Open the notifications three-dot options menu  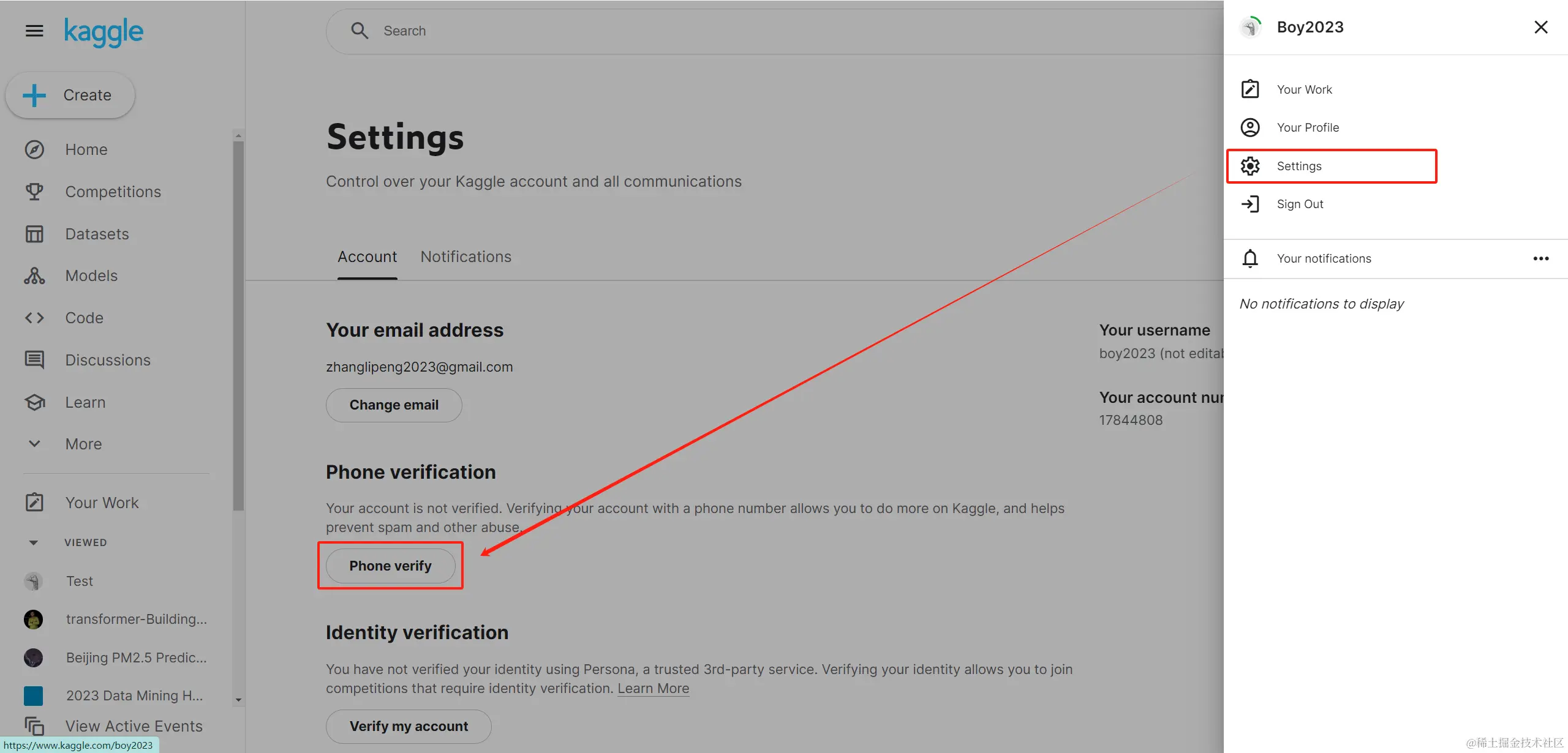click(1540, 258)
